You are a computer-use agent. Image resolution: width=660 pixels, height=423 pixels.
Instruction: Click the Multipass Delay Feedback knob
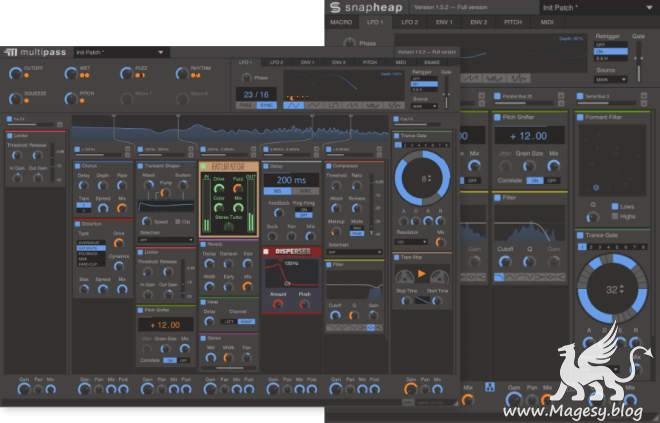coord(278,213)
